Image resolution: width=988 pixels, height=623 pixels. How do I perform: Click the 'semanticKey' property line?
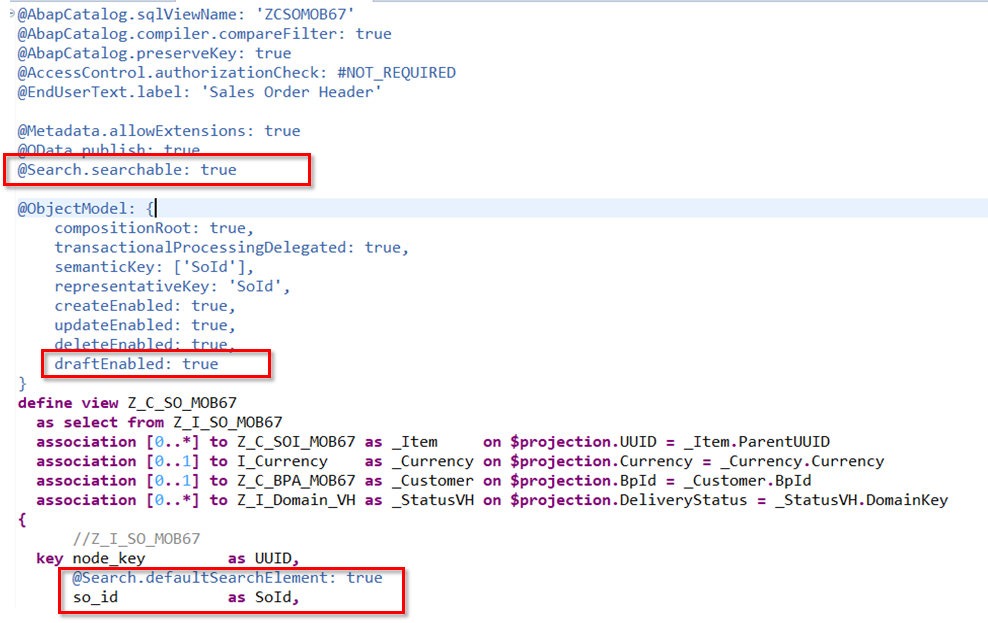(x=154, y=267)
